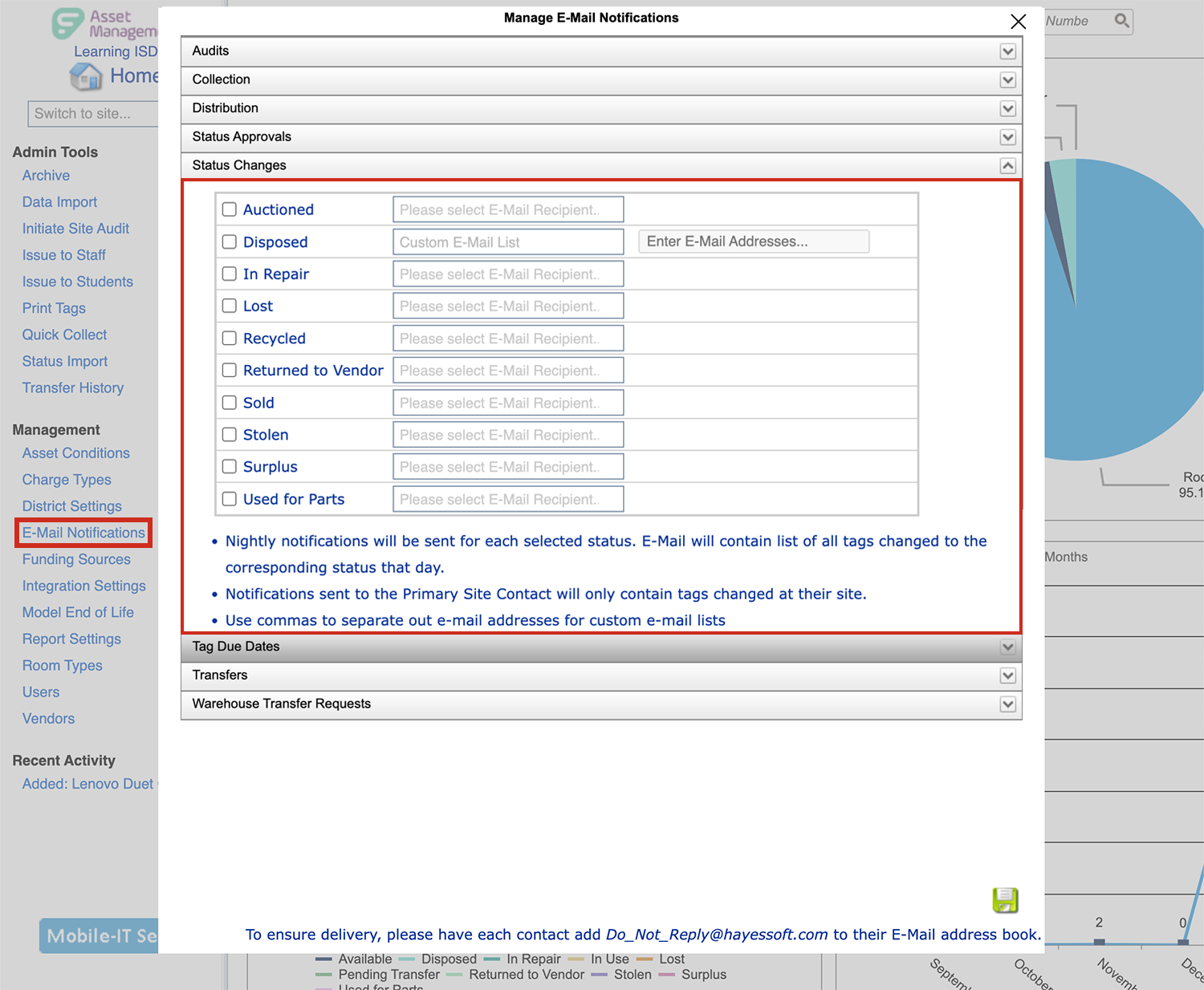Check the Recycled checkbox

coord(230,338)
